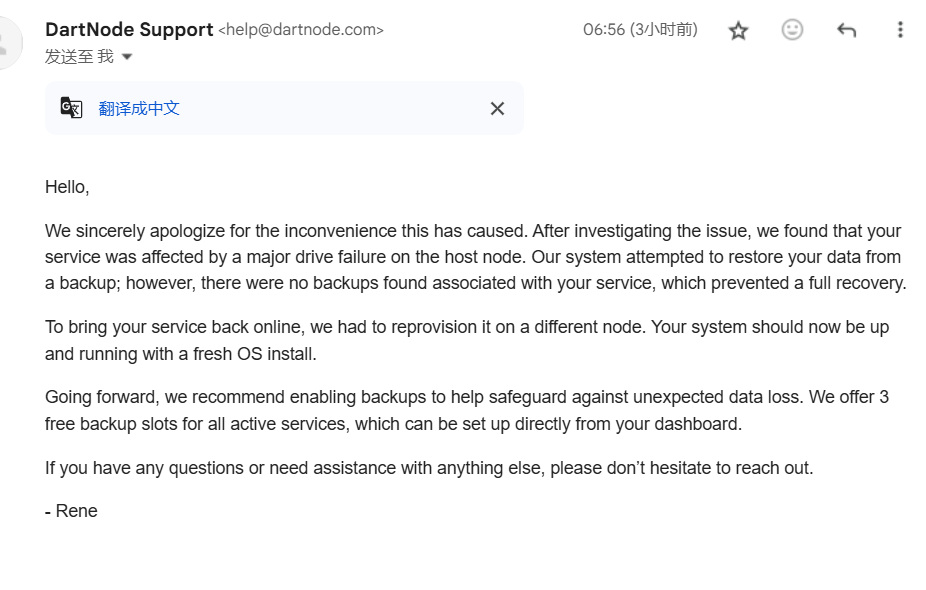Click the Rene signature line
The image size is (926, 590).
pyautogui.click(x=71, y=511)
